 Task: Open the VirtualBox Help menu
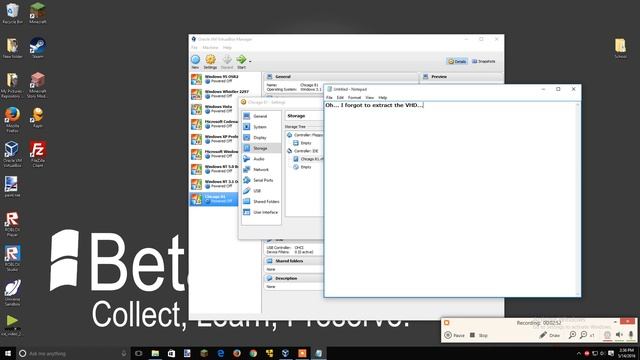coord(227,48)
